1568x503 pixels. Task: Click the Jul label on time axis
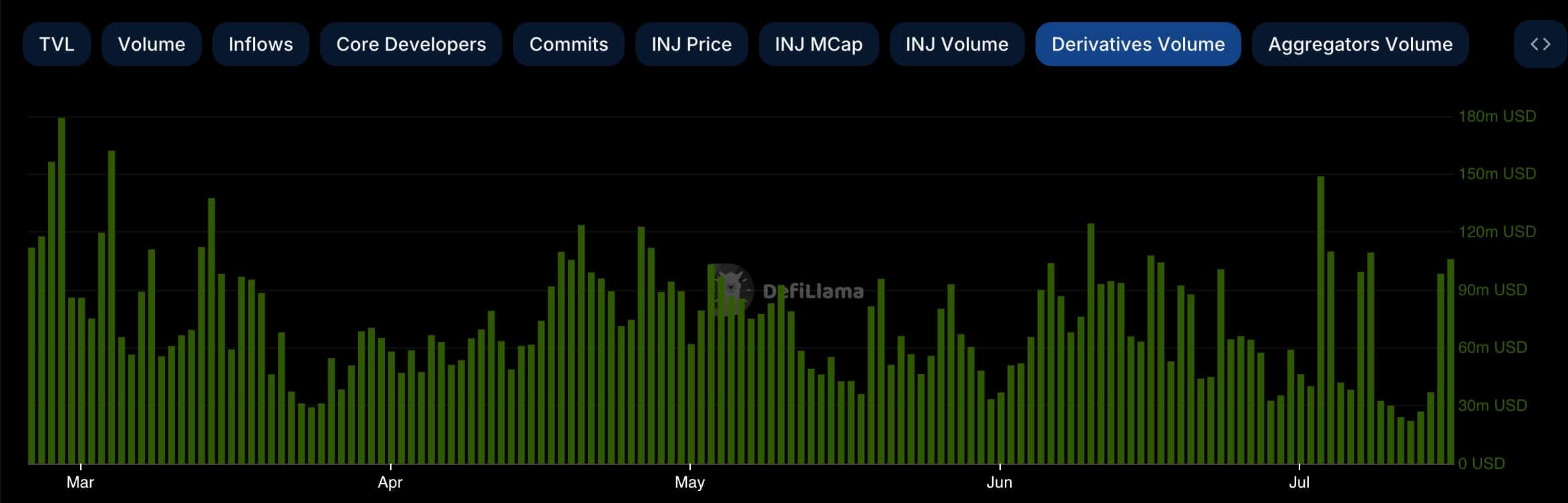(1299, 482)
